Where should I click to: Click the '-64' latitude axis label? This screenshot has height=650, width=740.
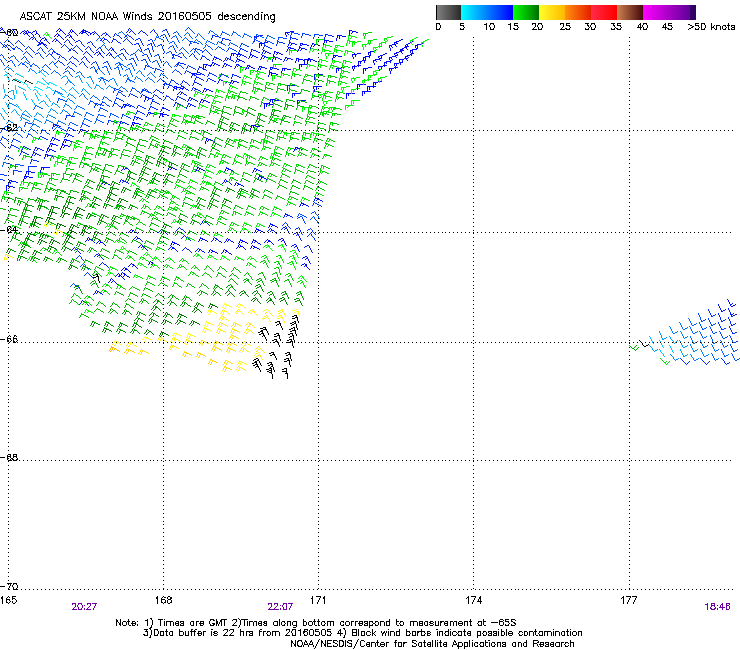[9, 230]
